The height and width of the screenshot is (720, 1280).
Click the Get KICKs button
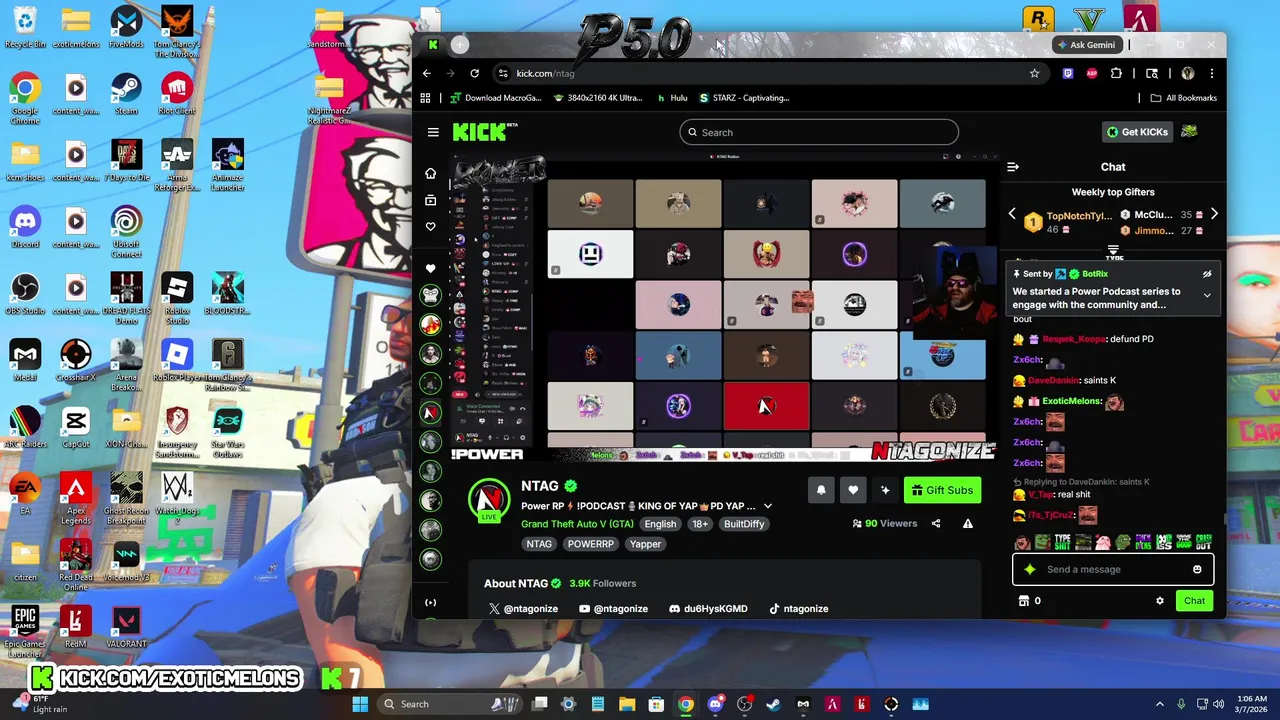(x=1137, y=132)
